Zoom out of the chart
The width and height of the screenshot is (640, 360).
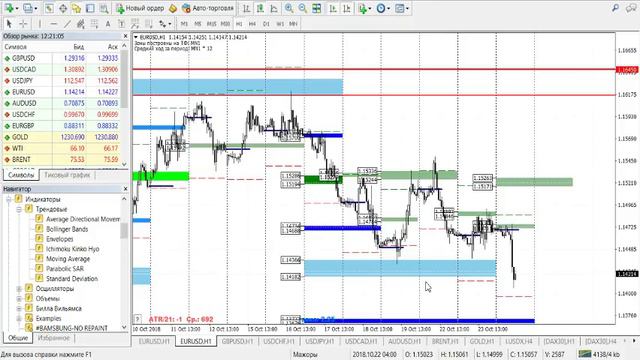(x=302, y=8)
